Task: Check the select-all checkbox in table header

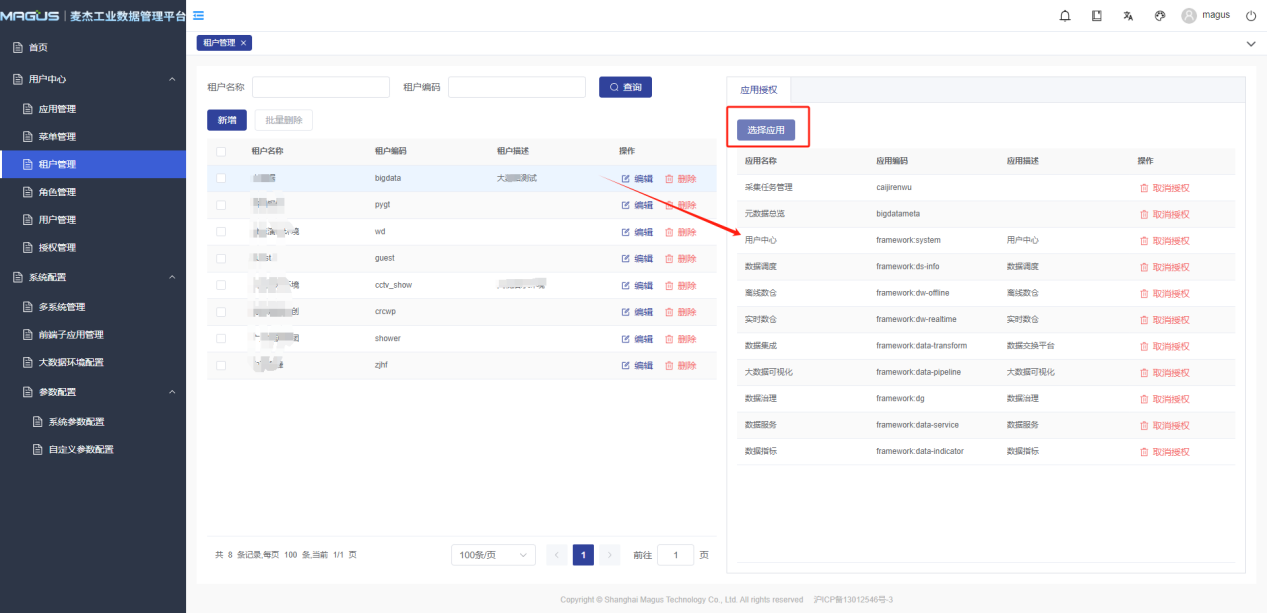Action: (x=221, y=151)
